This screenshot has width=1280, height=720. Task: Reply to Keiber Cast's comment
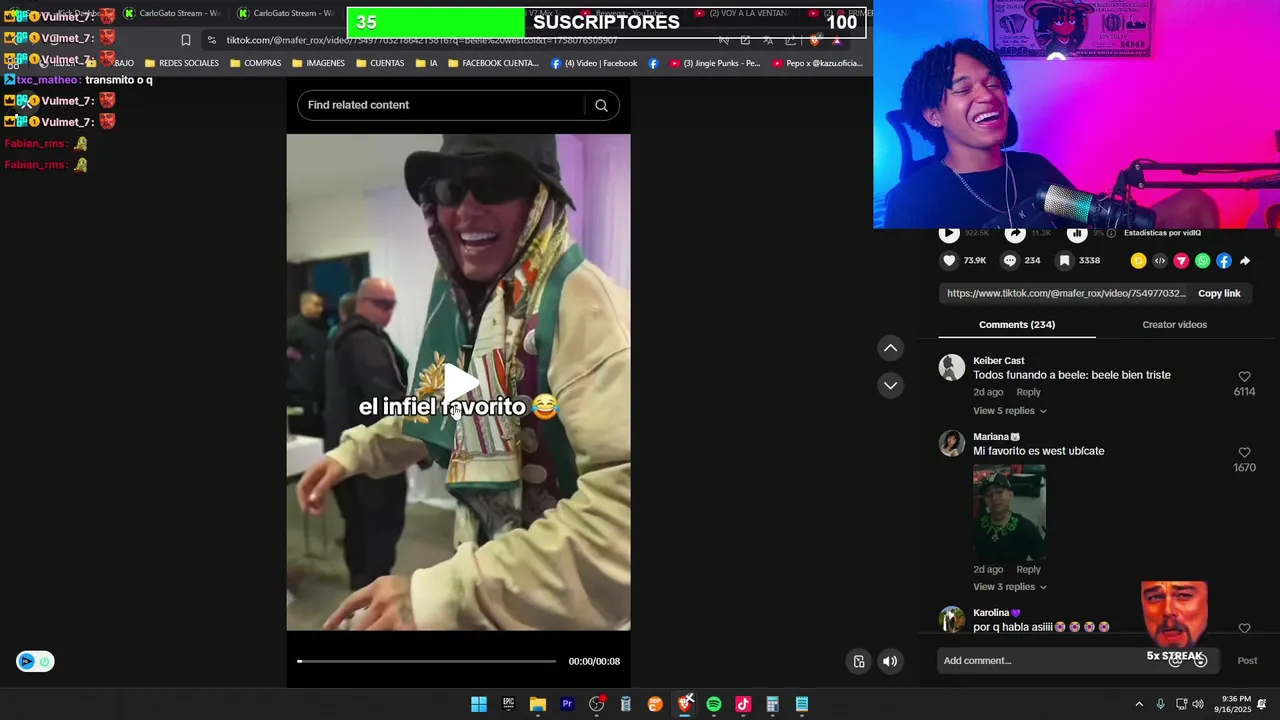click(1028, 392)
